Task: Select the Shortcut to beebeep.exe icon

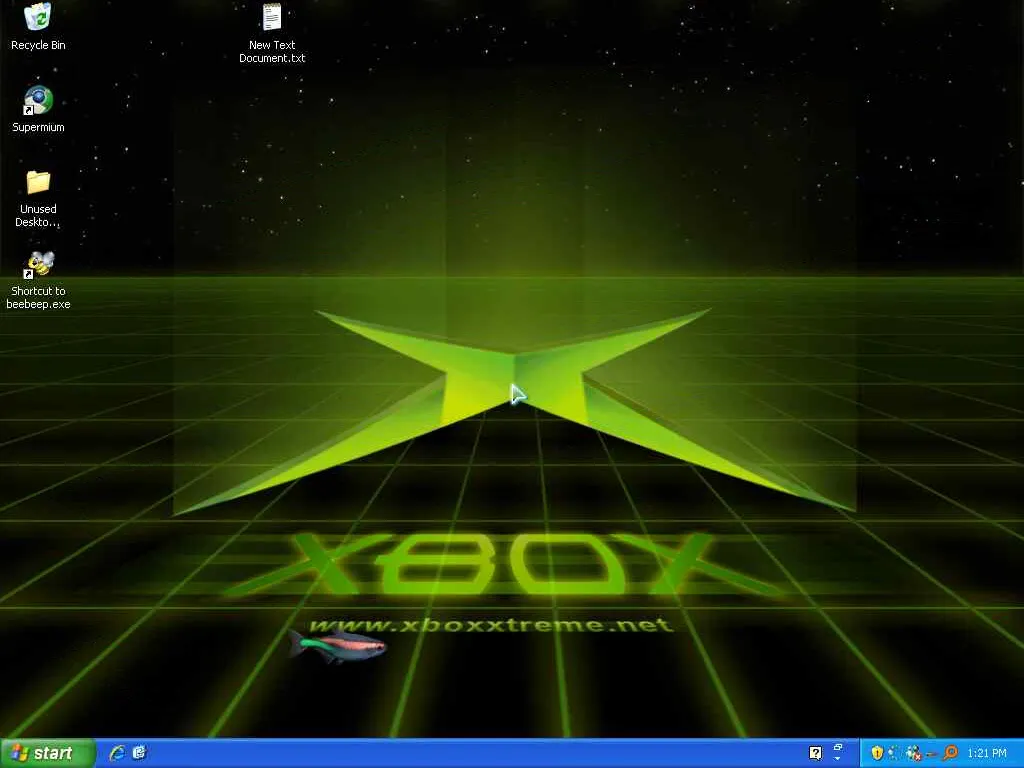Action: (x=38, y=280)
